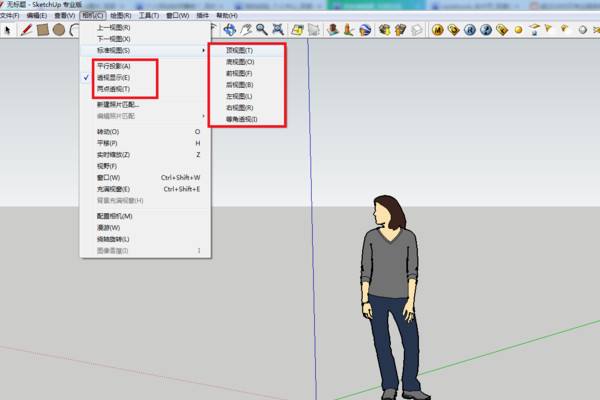Viewport: 600px width, 400px height.
Task: Select the Zoom magnifier tool
Action: 262,30
